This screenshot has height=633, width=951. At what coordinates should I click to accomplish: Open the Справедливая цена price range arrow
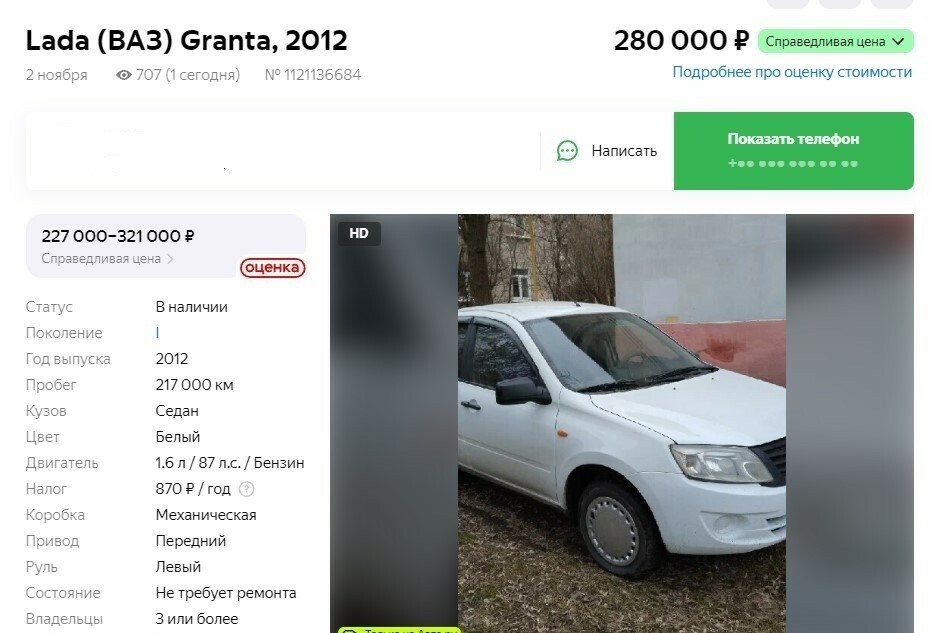click(170, 259)
